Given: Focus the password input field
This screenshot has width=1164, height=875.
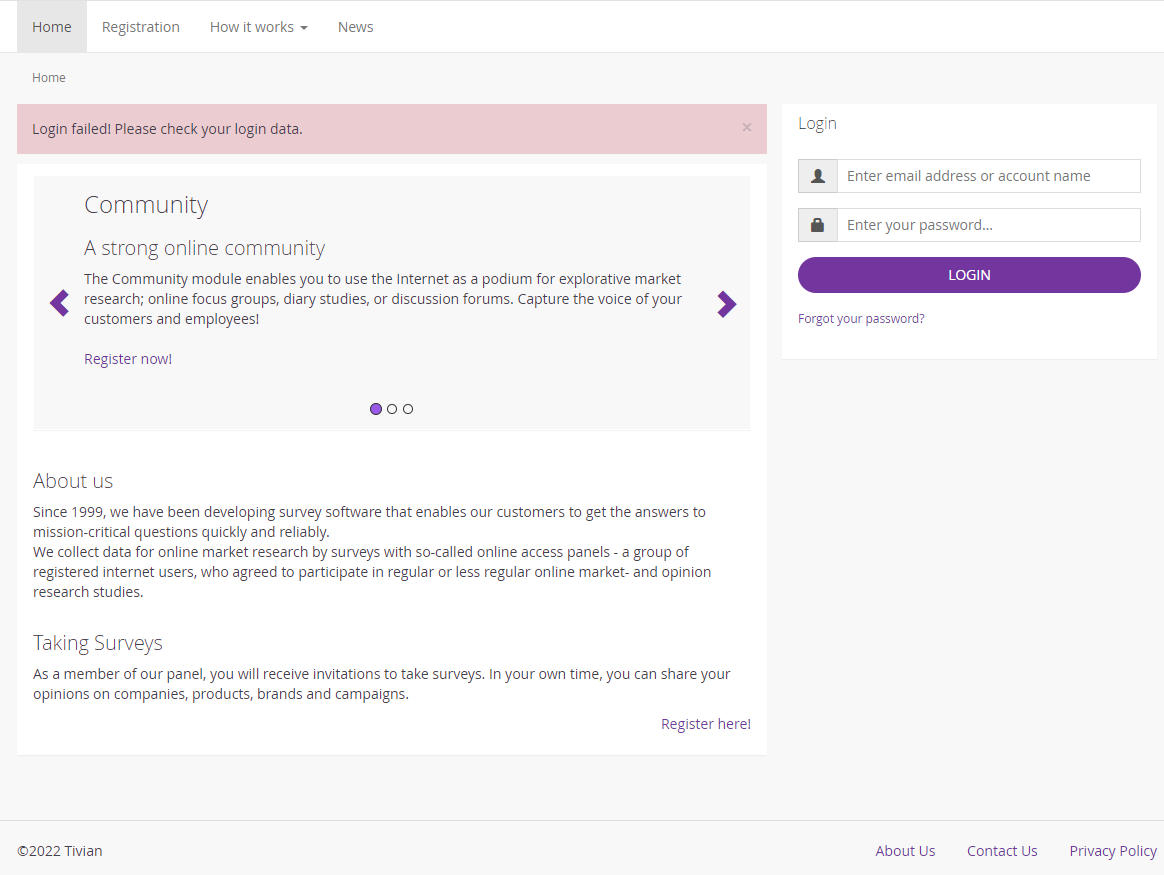Looking at the screenshot, I should click(x=989, y=225).
